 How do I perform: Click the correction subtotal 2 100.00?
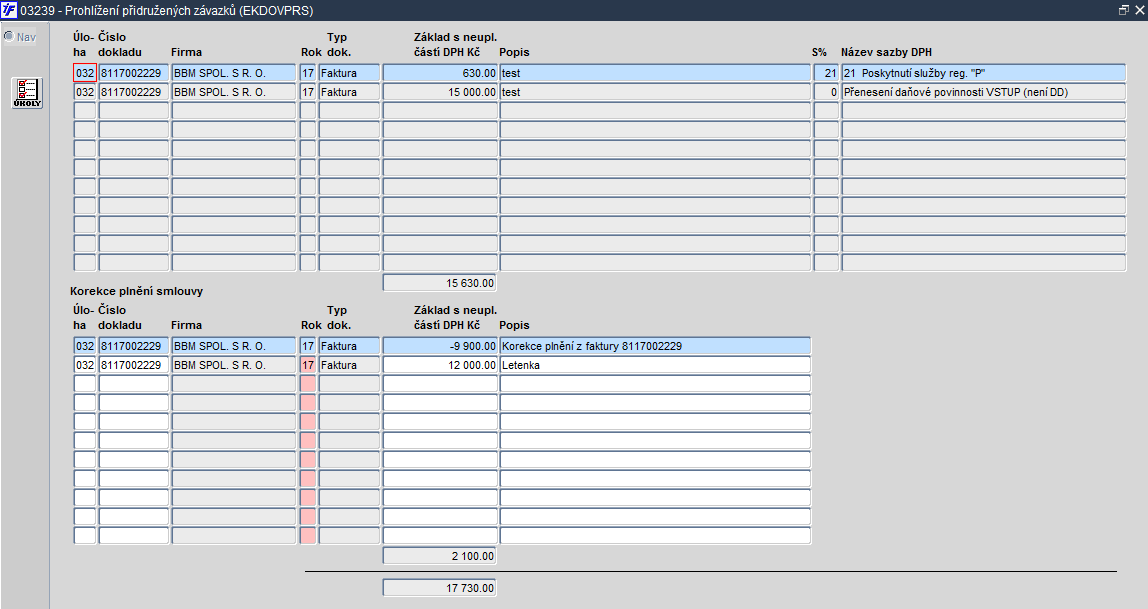pyautogui.click(x=439, y=556)
